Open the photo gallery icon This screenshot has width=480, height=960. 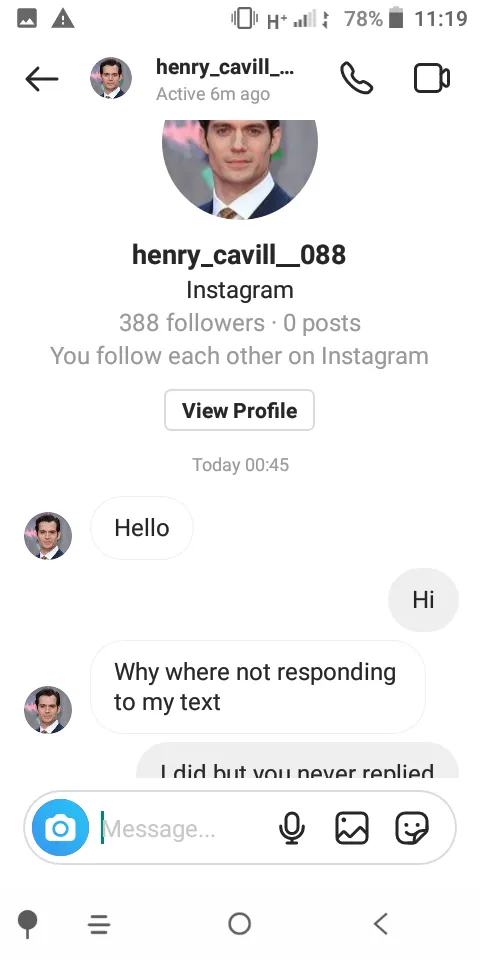(x=352, y=828)
